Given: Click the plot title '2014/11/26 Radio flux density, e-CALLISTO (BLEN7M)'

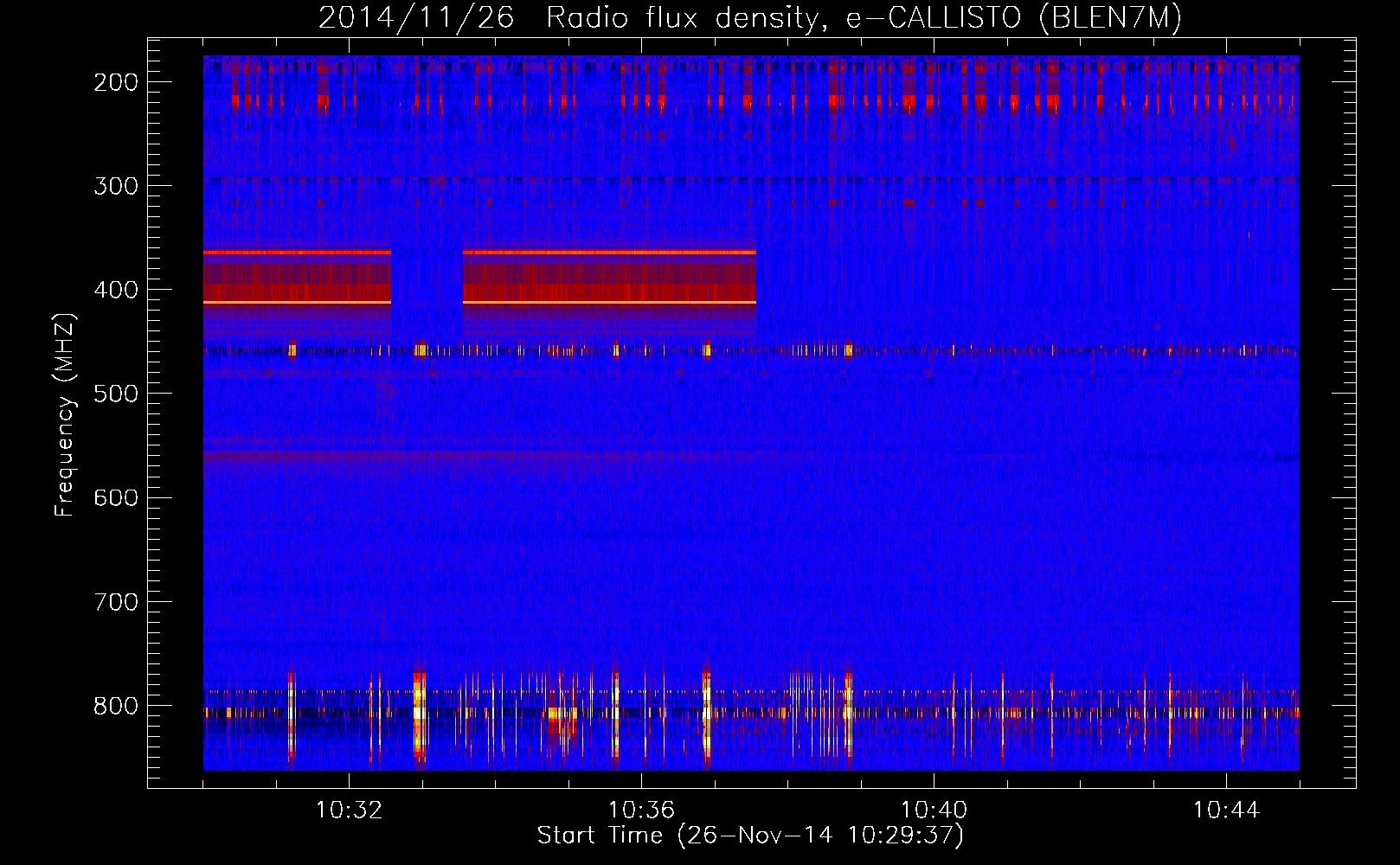Looking at the screenshot, I should [x=750, y=18].
